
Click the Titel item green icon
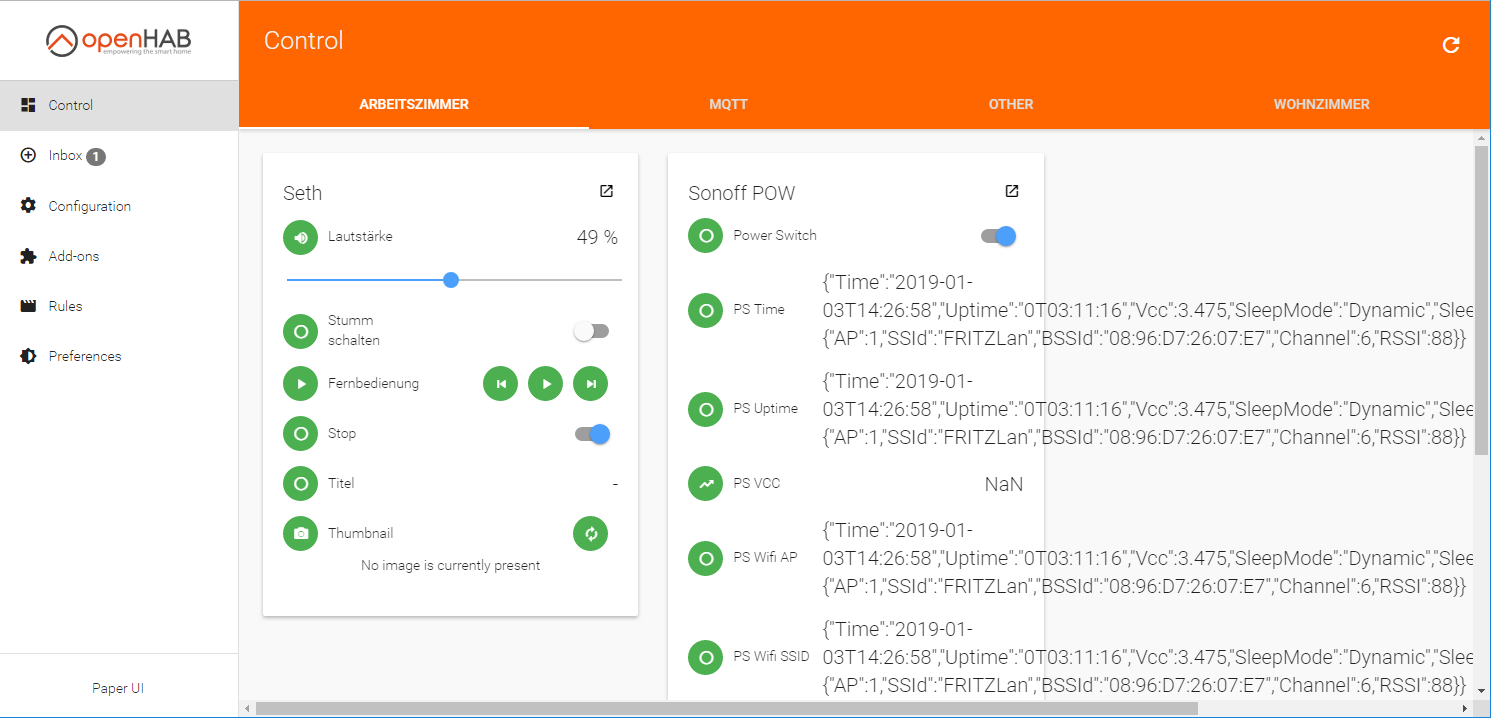click(x=300, y=484)
